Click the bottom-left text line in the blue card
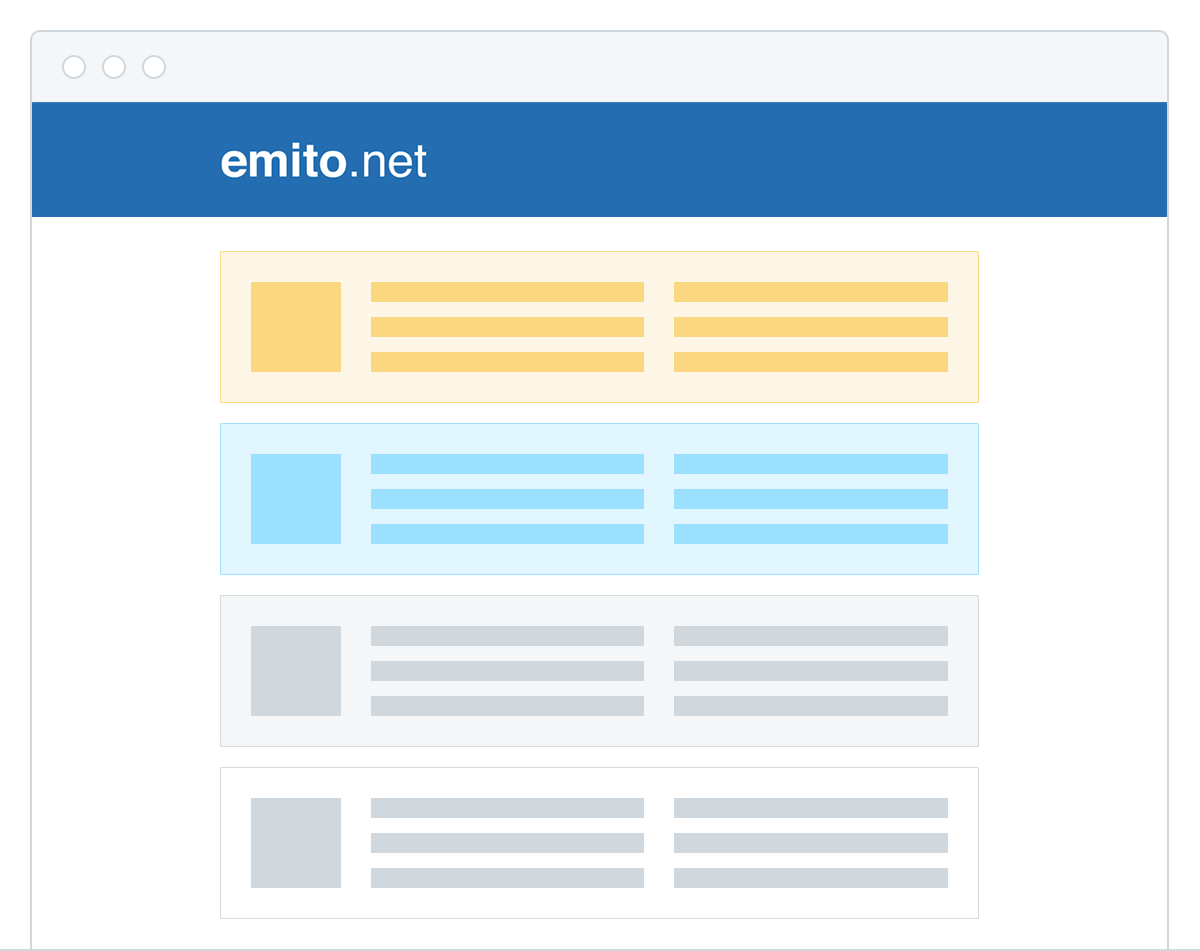The image size is (1200, 951). [507, 534]
